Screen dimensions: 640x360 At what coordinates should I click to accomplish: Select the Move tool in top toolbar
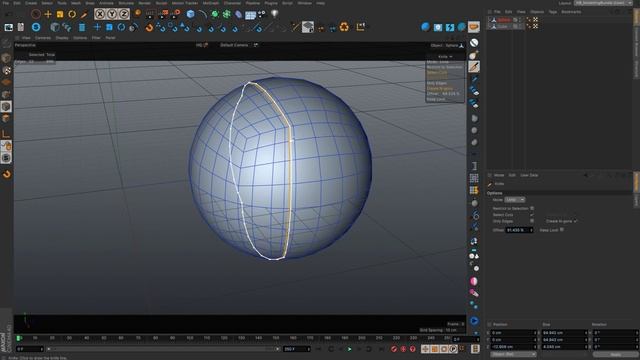click(x=48, y=14)
